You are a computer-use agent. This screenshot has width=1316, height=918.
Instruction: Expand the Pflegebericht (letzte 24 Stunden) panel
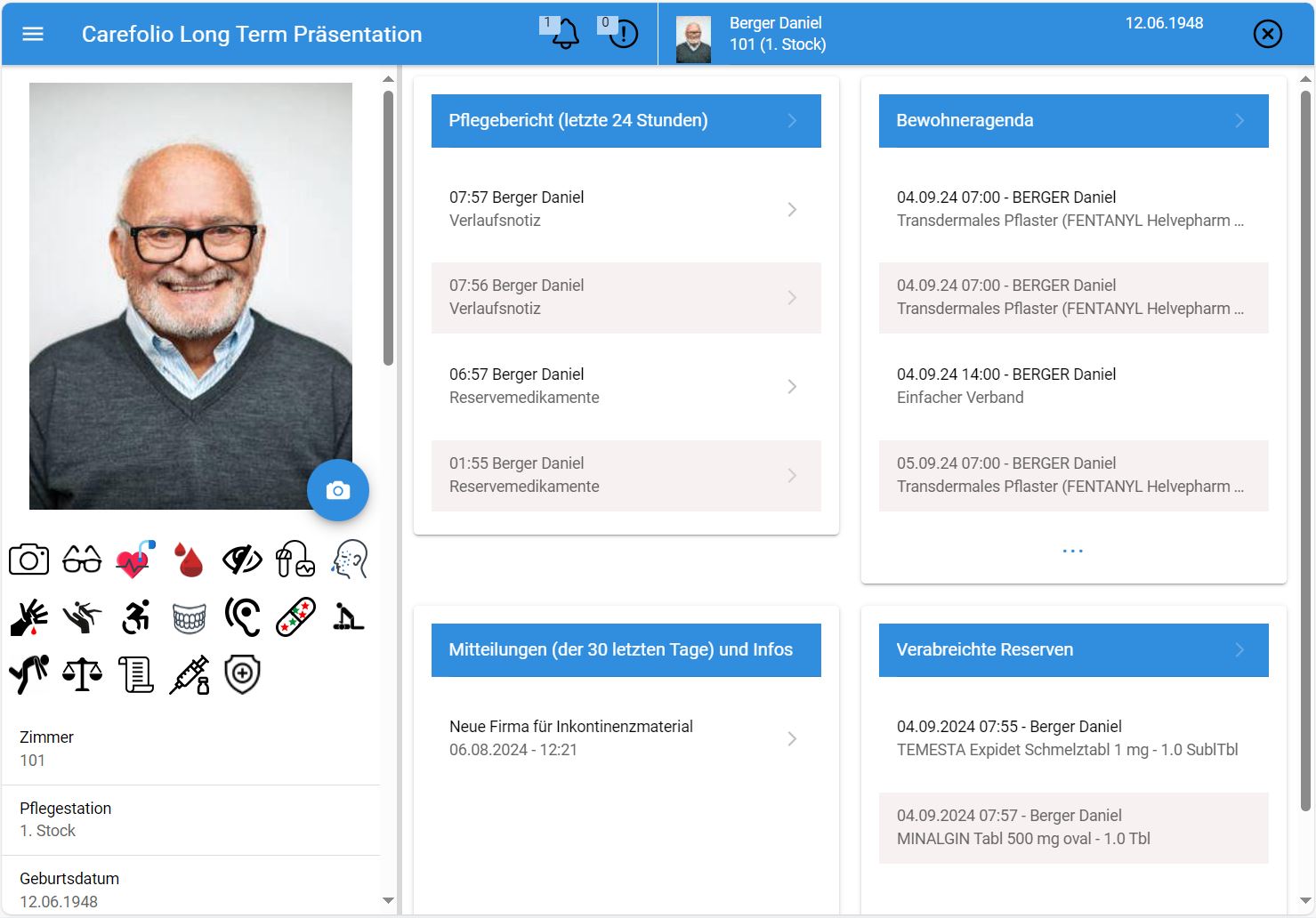coord(626,121)
